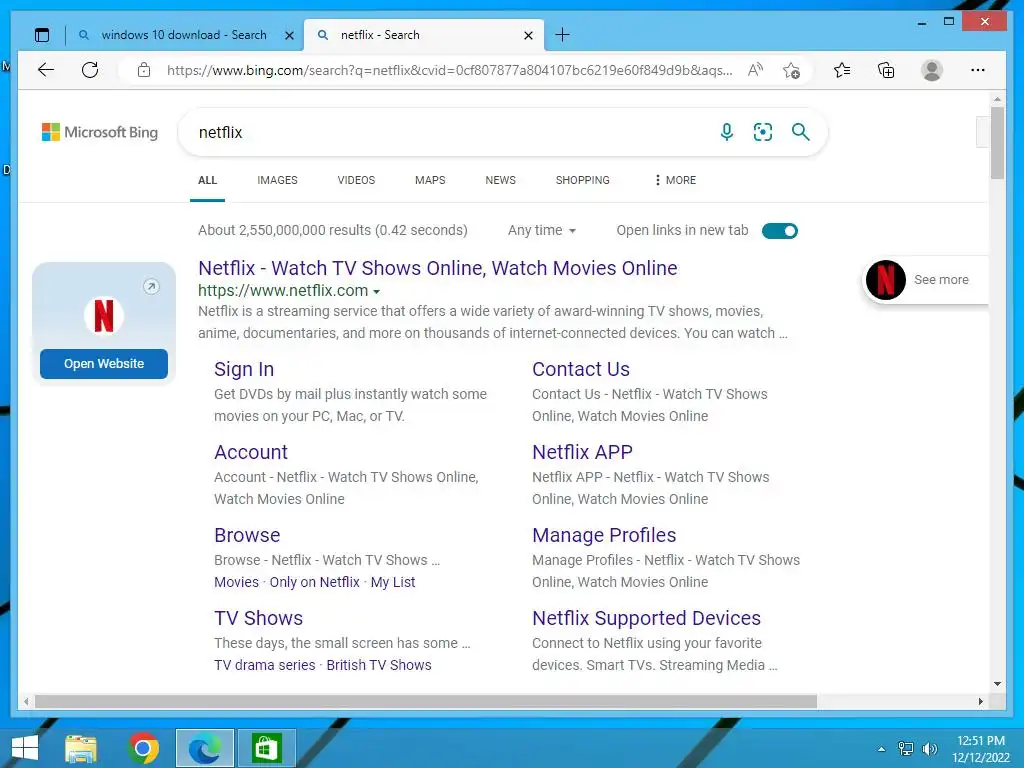
Task: View site information via the lock icon
Action: (x=144, y=70)
